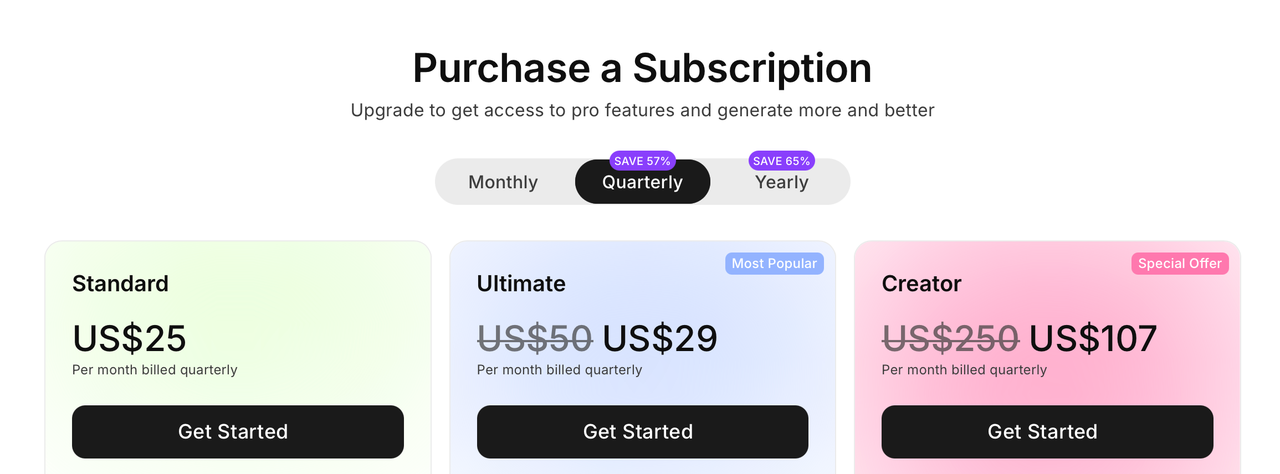Switch billing period to Monthly
Image resolution: width=1280 pixels, height=474 pixels.
coord(503,182)
